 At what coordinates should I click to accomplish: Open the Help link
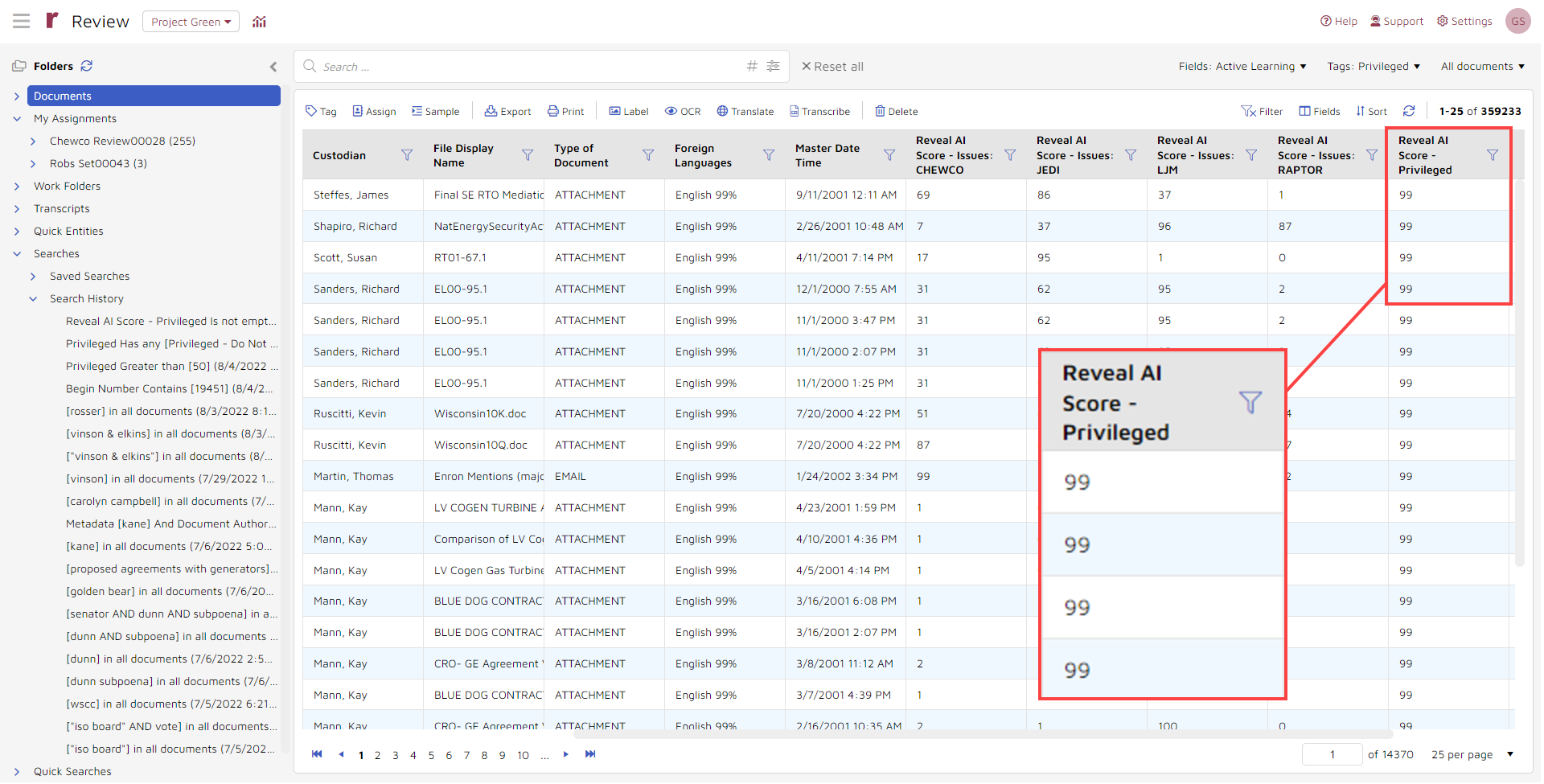point(1339,21)
